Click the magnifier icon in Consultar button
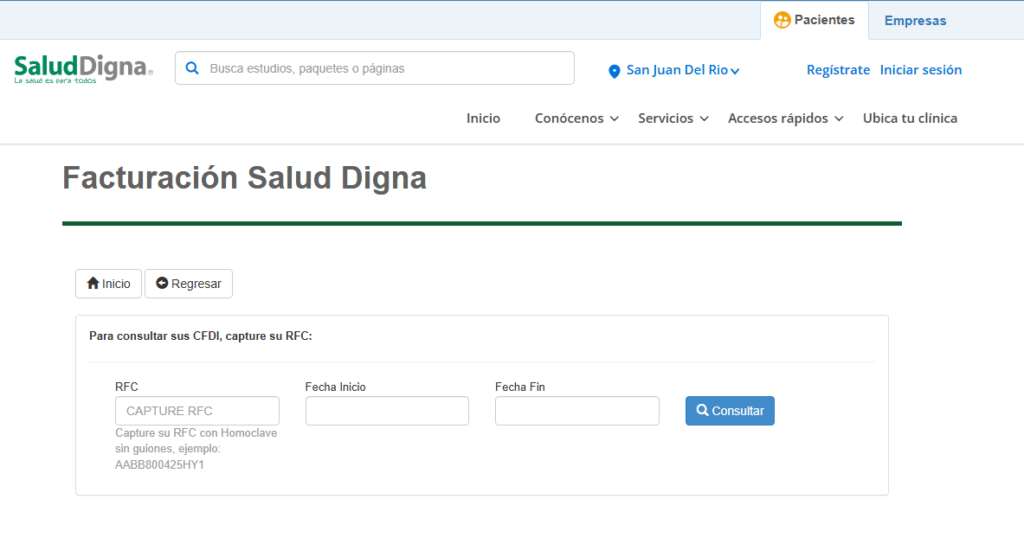 (x=702, y=410)
